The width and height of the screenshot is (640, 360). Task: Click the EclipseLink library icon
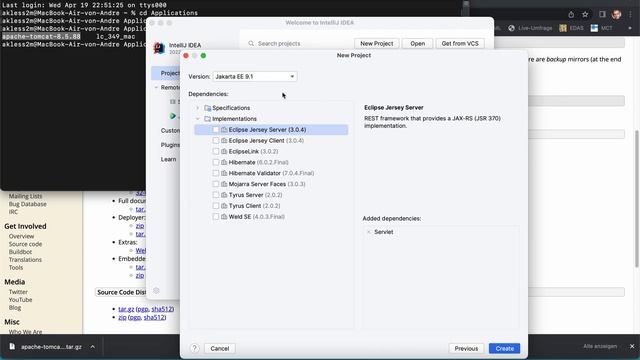click(224, 151)
